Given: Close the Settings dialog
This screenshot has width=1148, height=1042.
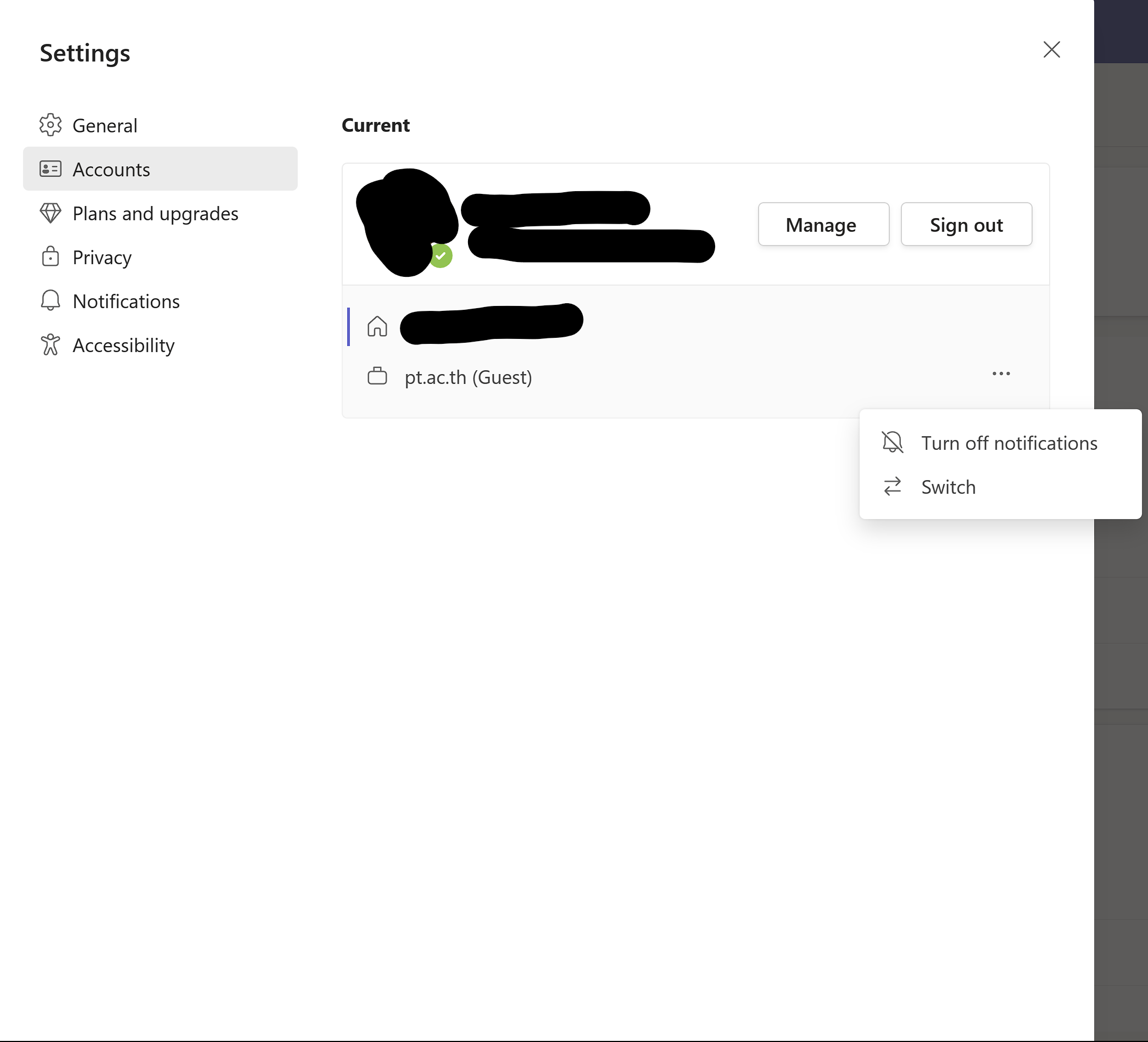Looking at the screenshot, I should click(1051, 49).
